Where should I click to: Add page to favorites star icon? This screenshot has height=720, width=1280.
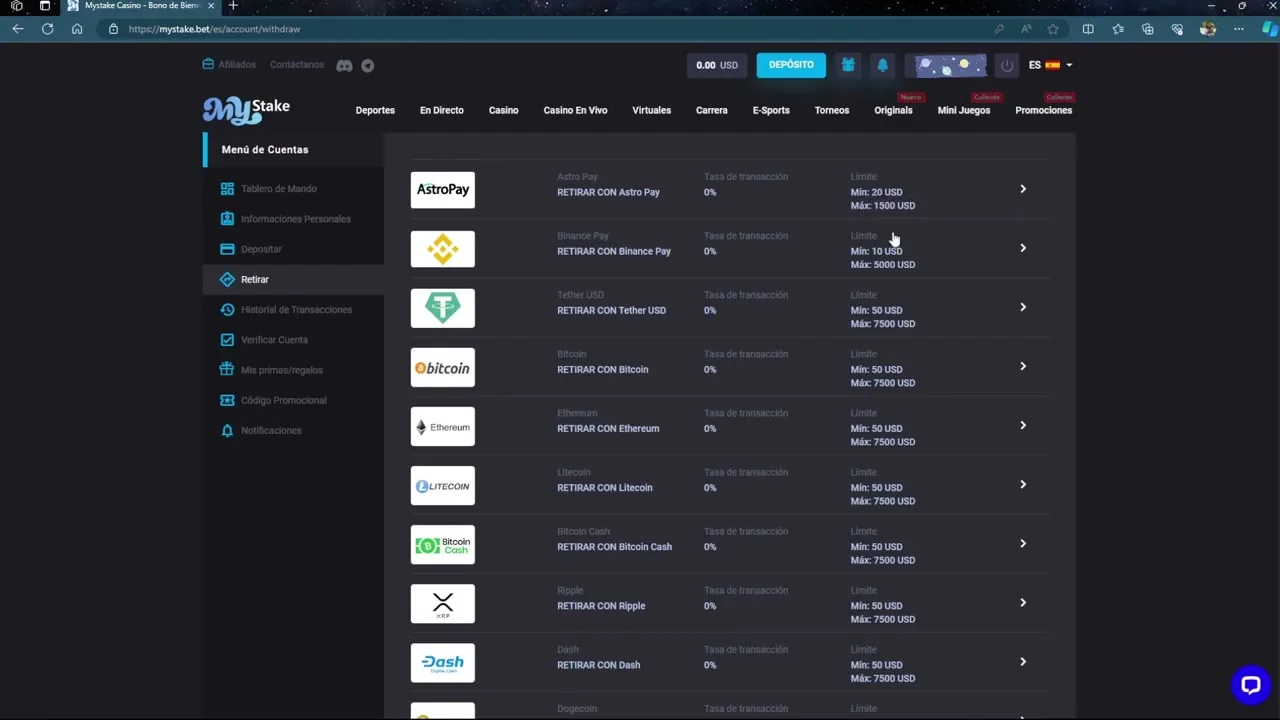click(1053, 29)
